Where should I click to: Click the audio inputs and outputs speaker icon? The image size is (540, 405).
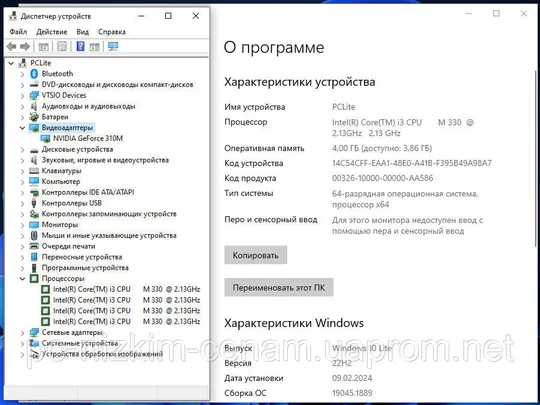point(34,106)
